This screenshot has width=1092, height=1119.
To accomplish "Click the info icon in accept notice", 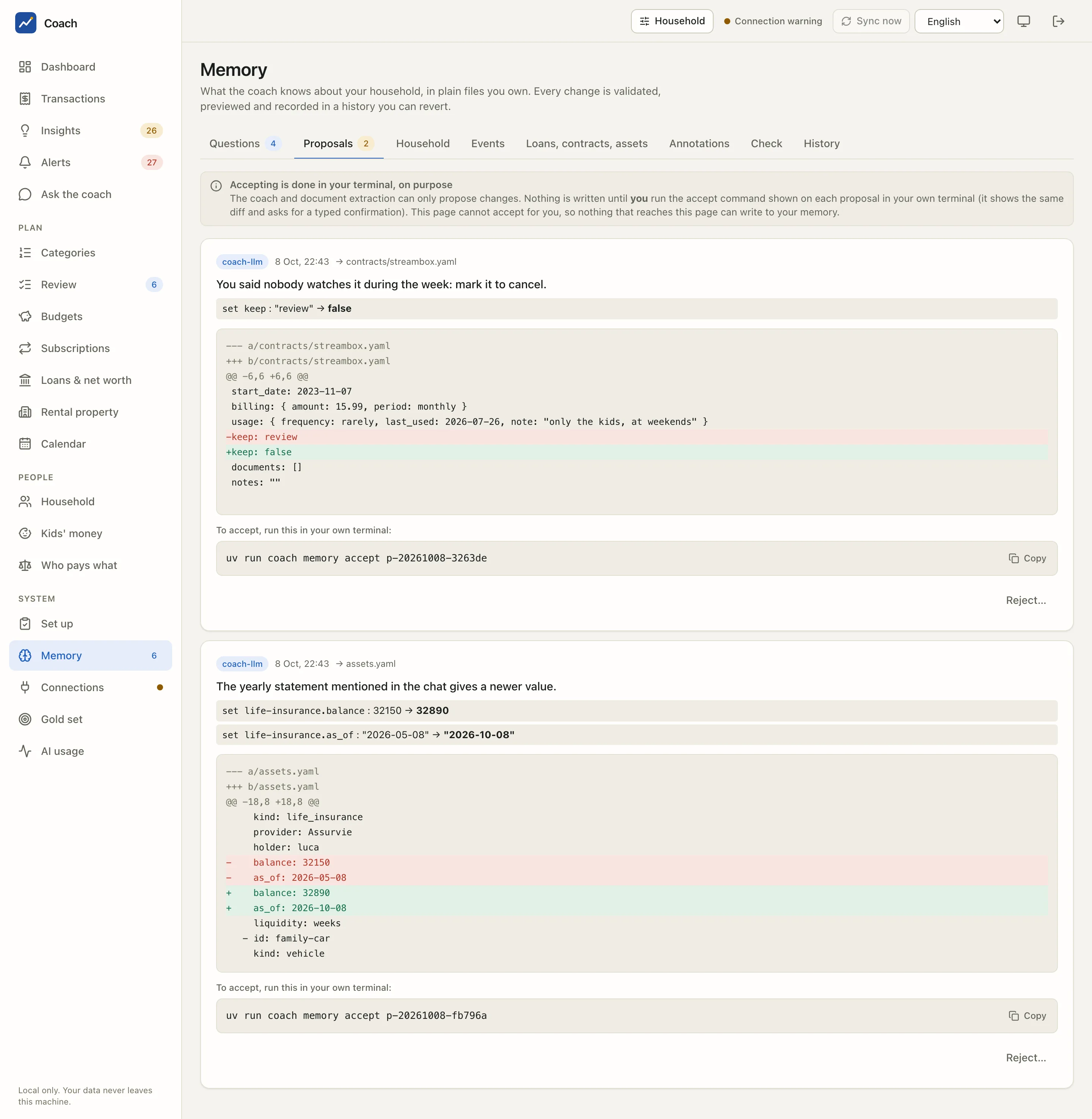I will [216, 185].
